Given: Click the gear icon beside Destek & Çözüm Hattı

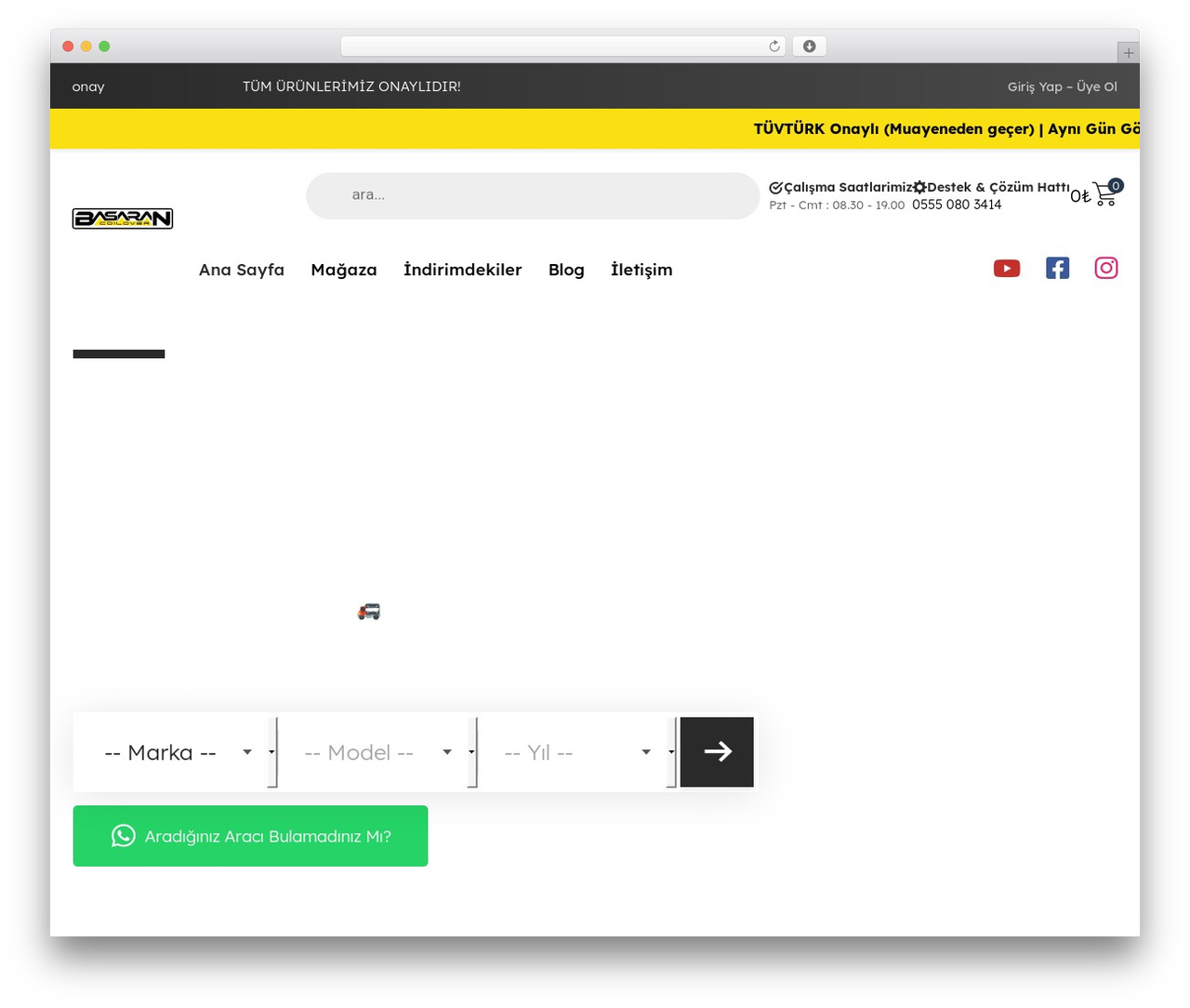Looking at the screenshot, I should pyautogui.click(x=919, y=188).
